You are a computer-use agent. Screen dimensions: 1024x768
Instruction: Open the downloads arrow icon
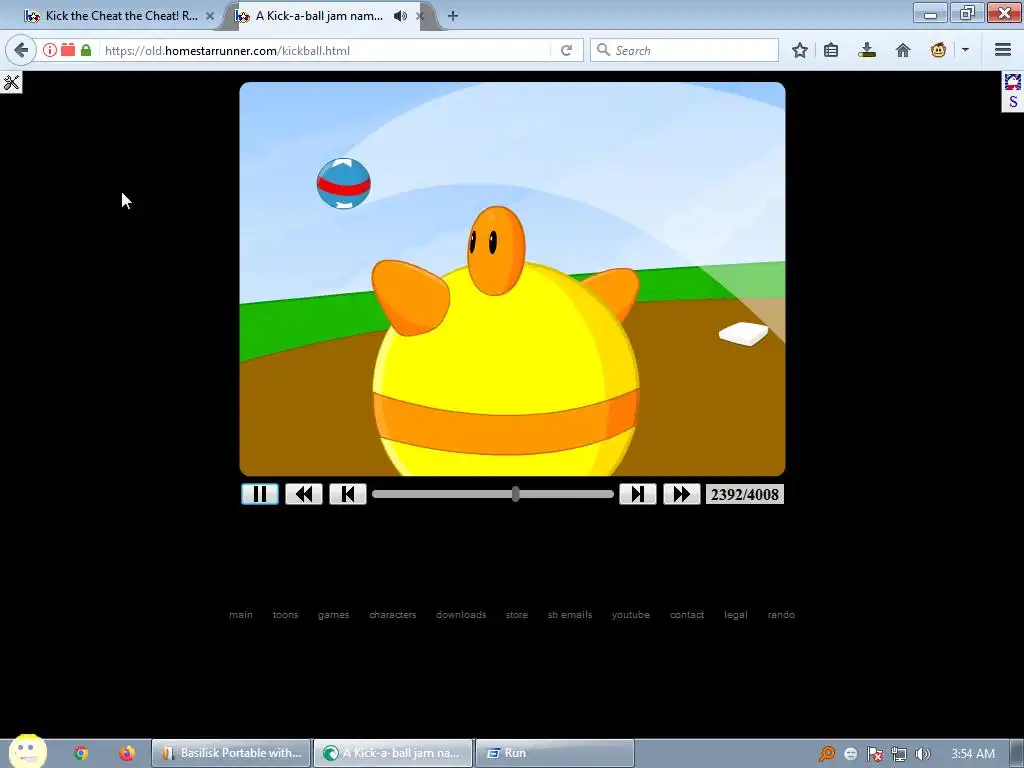[x=867, y=50]
